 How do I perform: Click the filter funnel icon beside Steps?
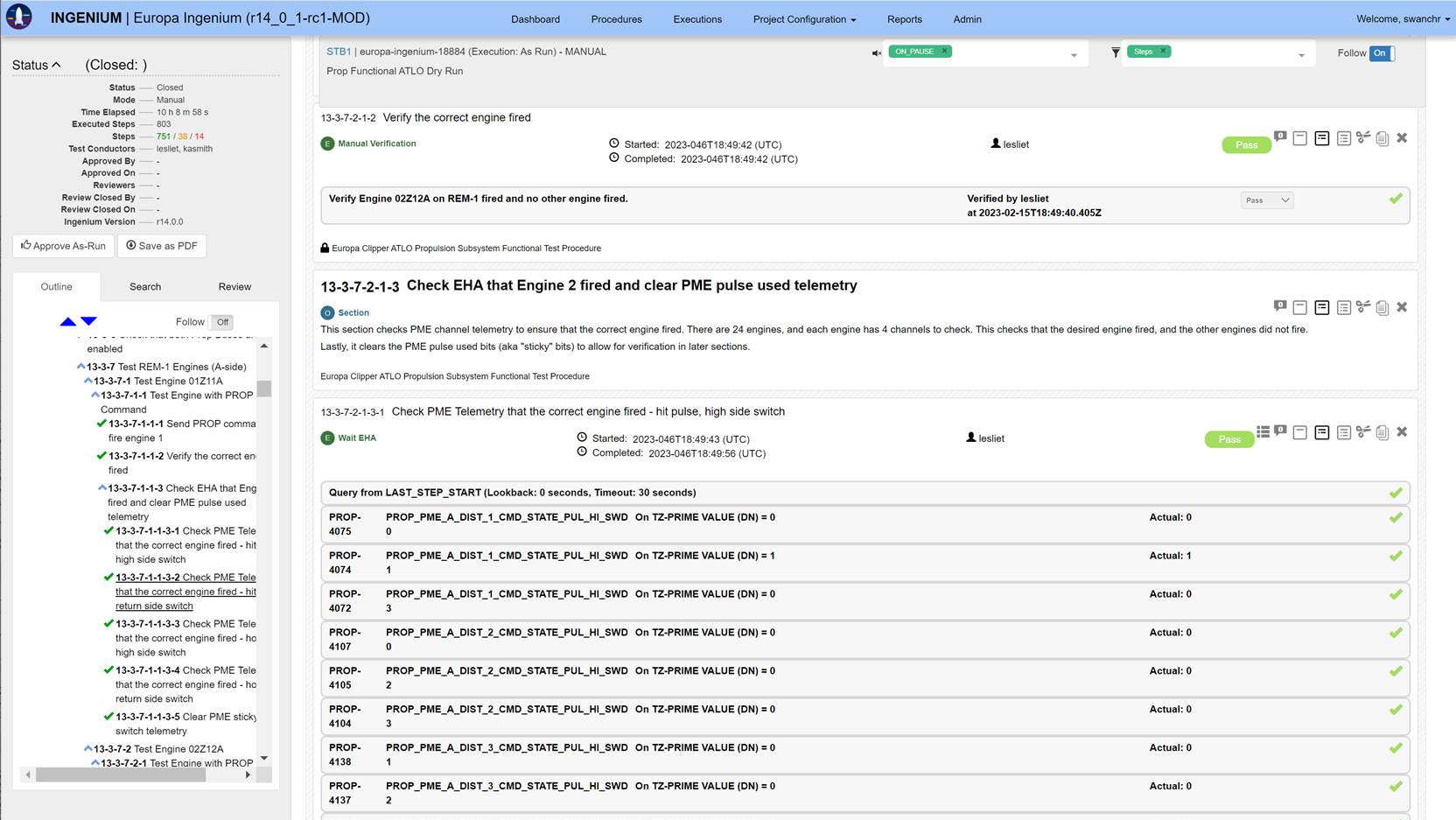click(1116, 53)
